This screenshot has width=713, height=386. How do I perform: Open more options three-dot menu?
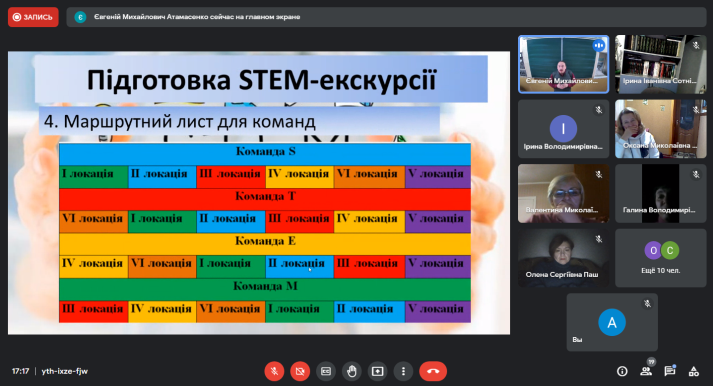403,371
